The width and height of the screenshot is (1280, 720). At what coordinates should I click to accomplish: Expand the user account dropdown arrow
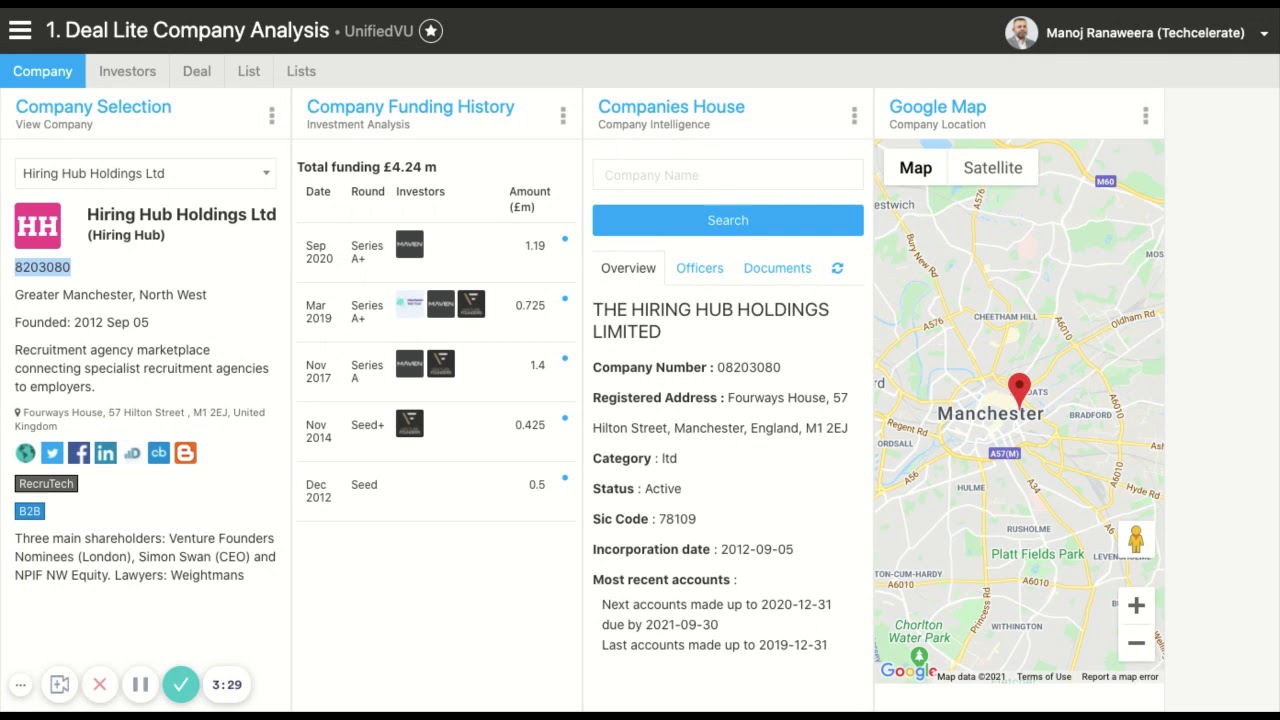pos(1264,33)
